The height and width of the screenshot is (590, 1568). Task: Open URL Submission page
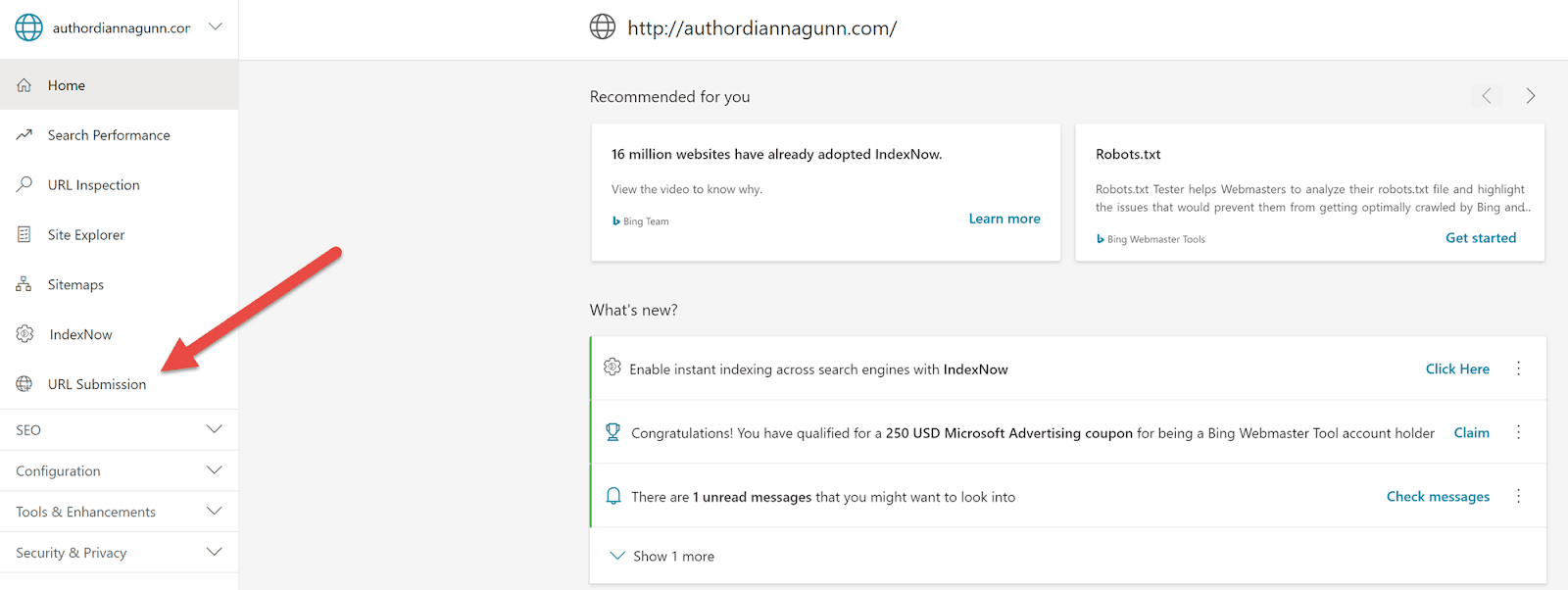[x=119, y=384]
